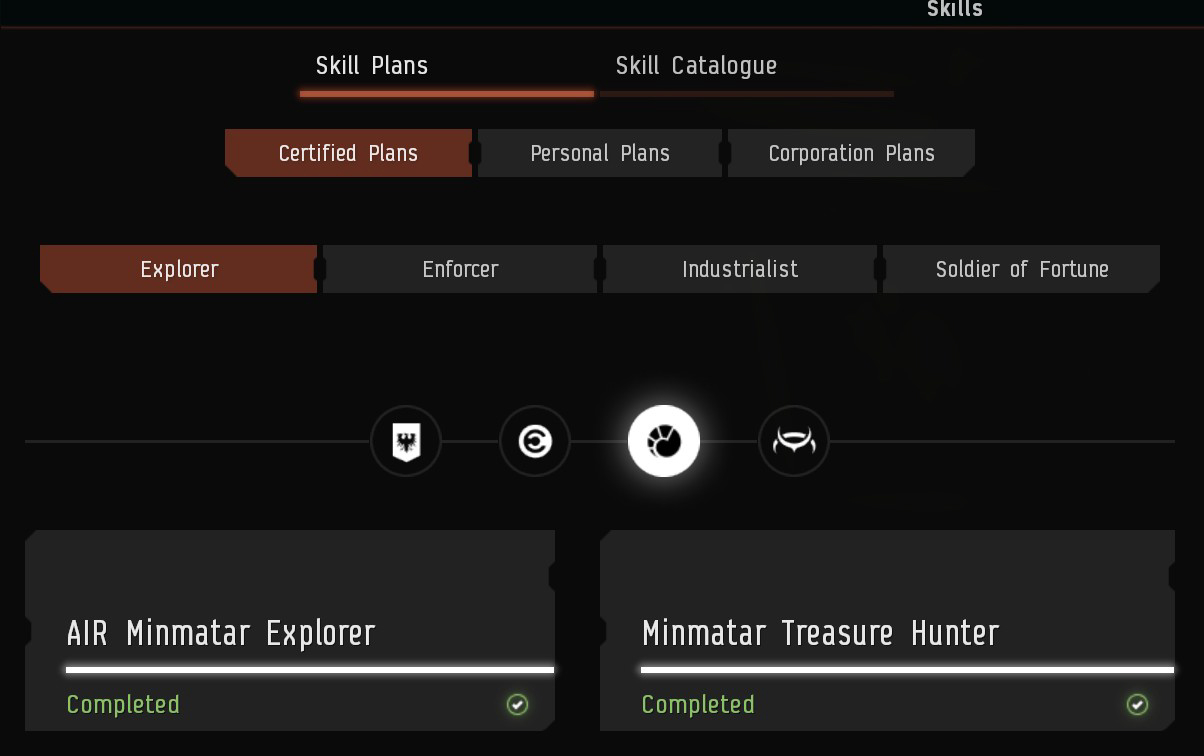Select the Explorer career category
The height and width of the screenshot is (756, 1204).
tap(179, 269)
